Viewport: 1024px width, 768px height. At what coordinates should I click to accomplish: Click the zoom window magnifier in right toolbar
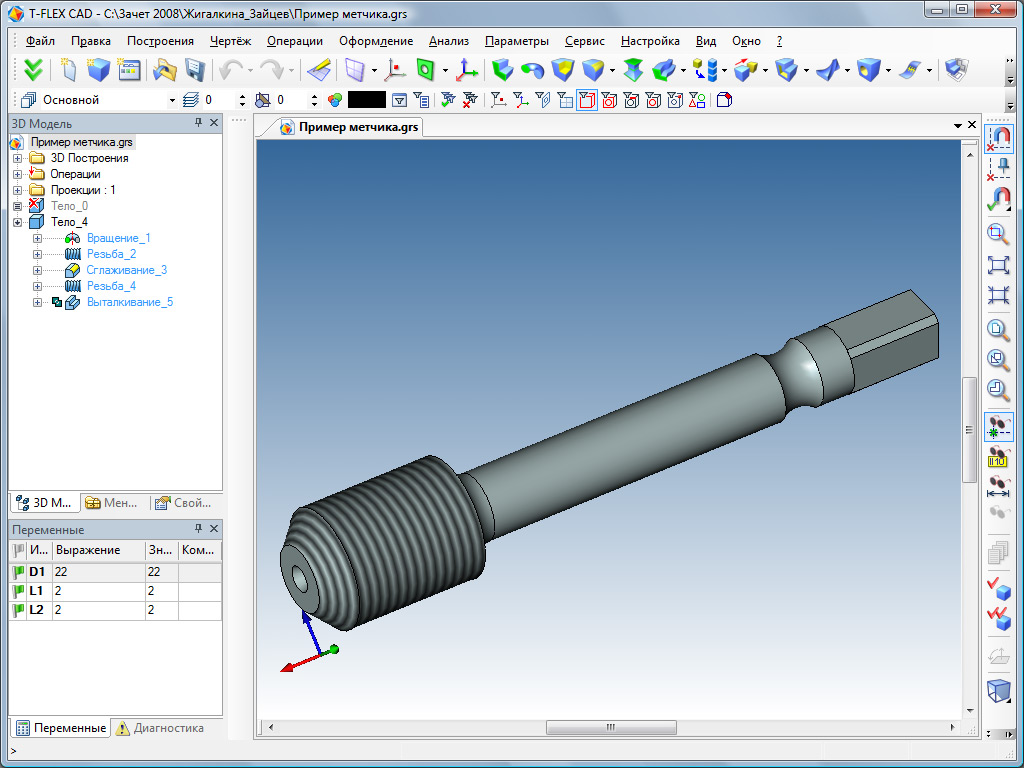(x=998, y=233)
